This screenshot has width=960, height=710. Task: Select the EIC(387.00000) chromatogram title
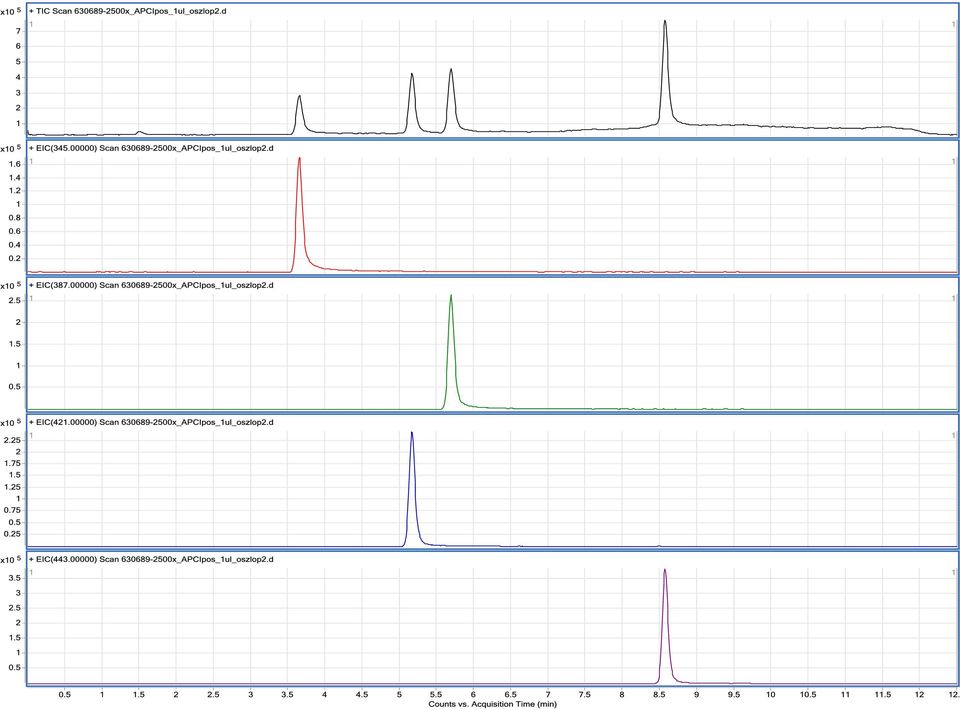(151, 285)
